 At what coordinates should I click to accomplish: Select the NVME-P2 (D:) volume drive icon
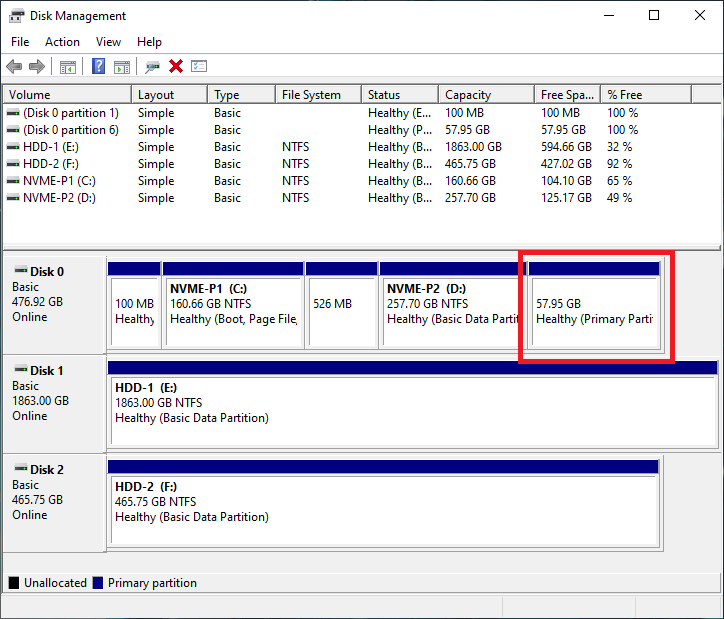(x=13, y=198)
